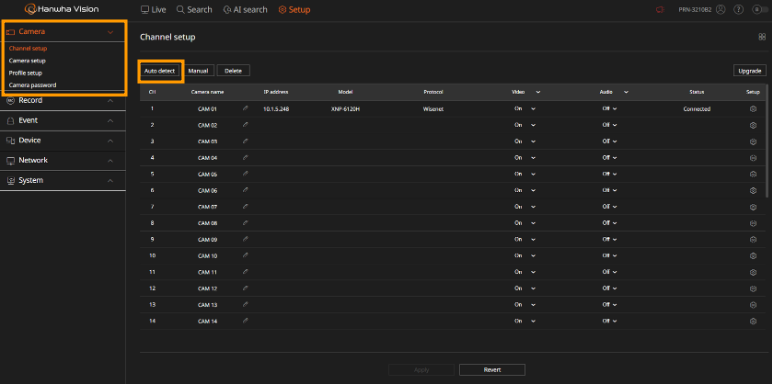
Task: Open the setup gear for CAM 01
Action: [x=753, y=109]
